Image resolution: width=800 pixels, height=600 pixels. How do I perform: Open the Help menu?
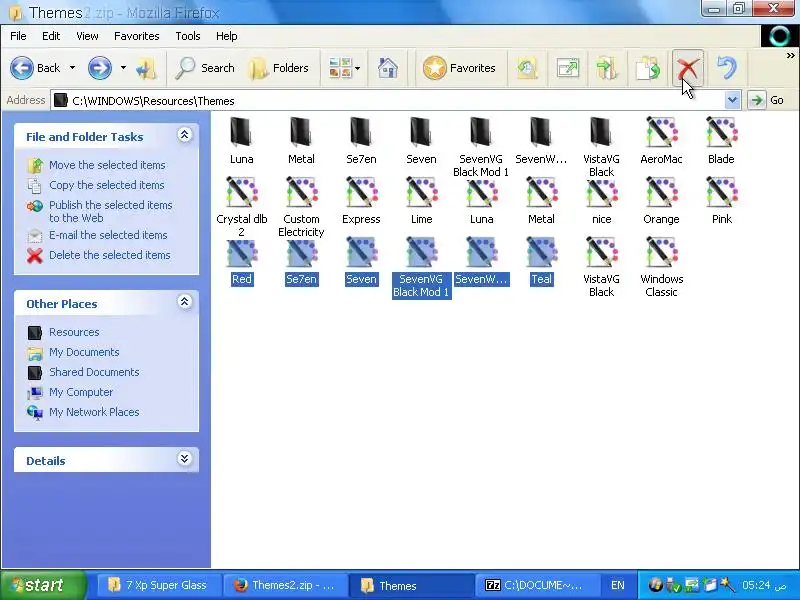point(227,36)
